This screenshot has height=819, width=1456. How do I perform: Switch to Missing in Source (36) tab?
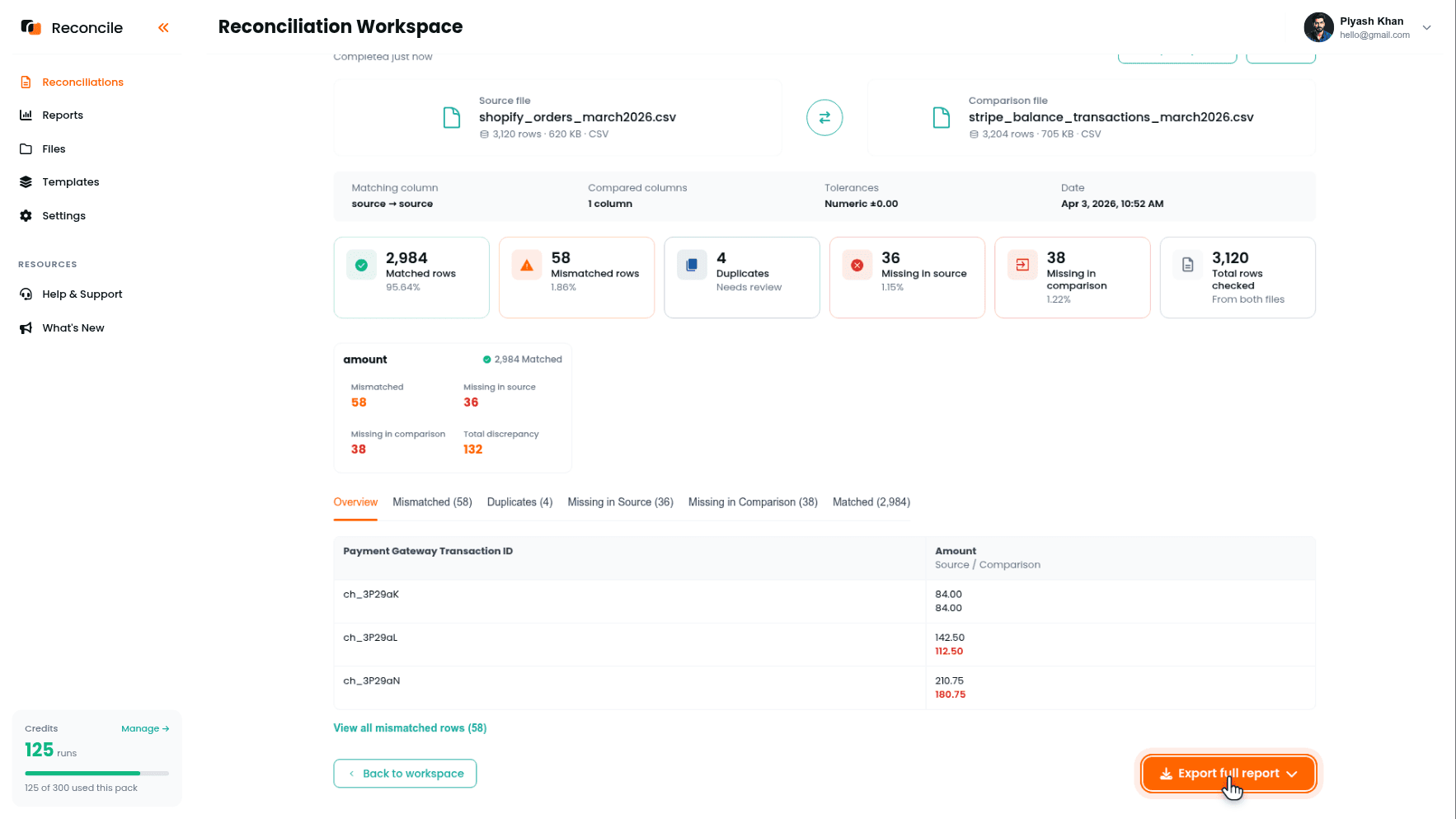(x=620, y=502)
